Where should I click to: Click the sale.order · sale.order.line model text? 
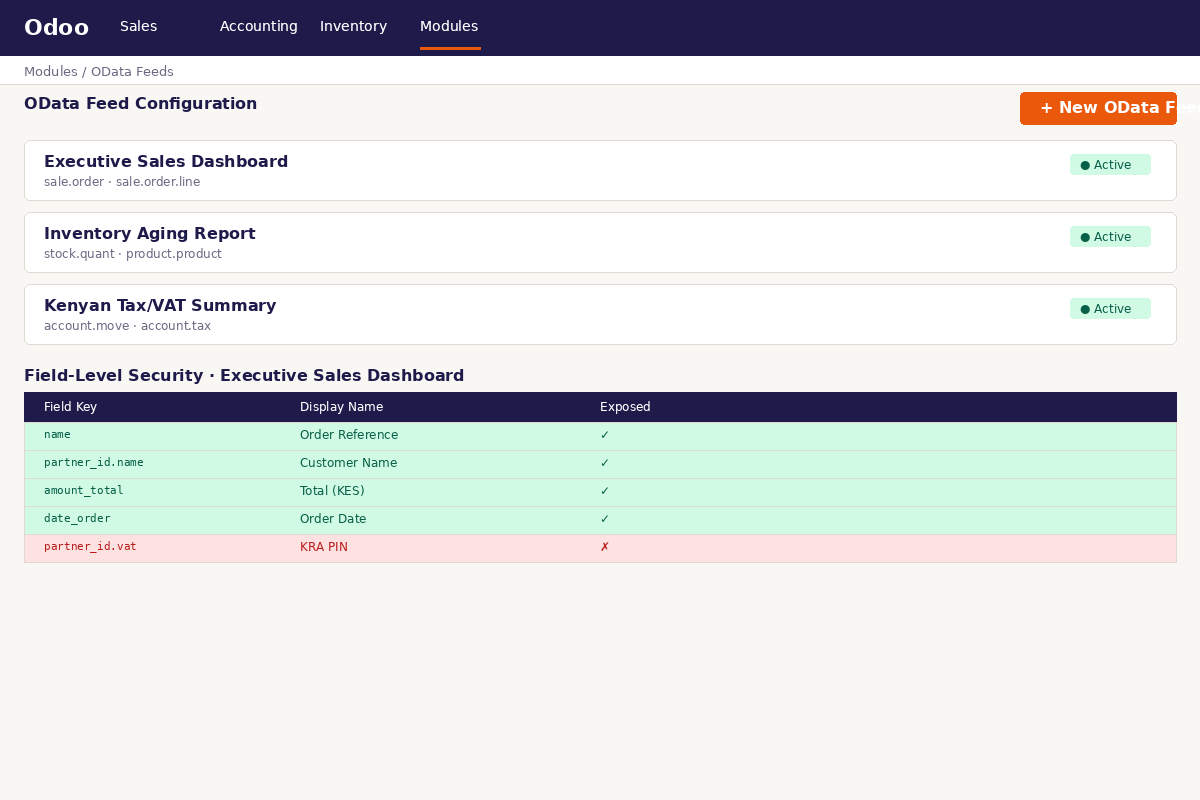click(x=122, y=182)
